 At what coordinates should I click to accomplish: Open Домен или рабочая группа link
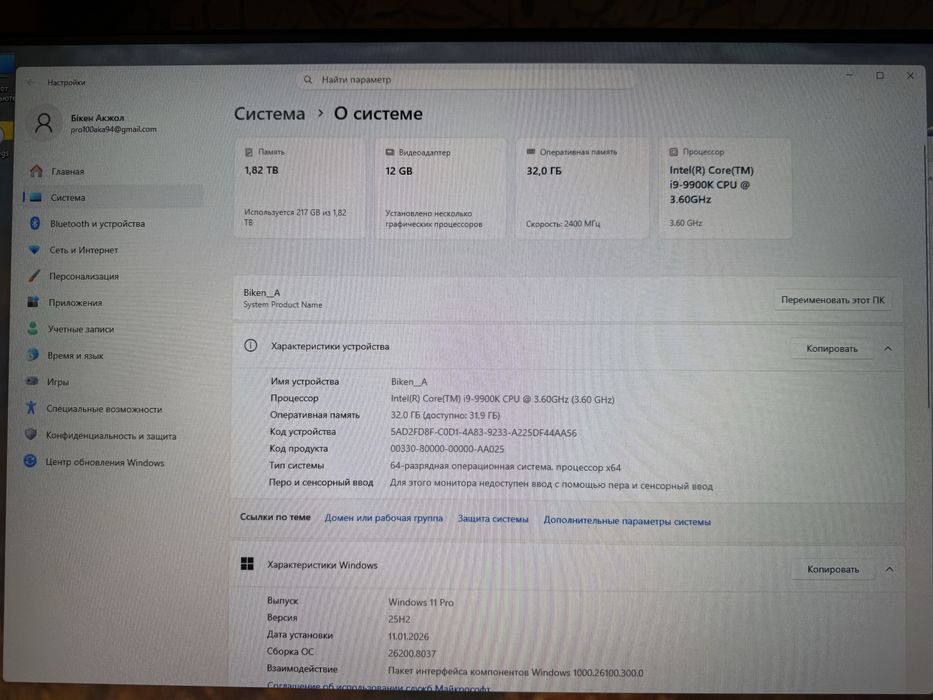[x=384, y=518]
